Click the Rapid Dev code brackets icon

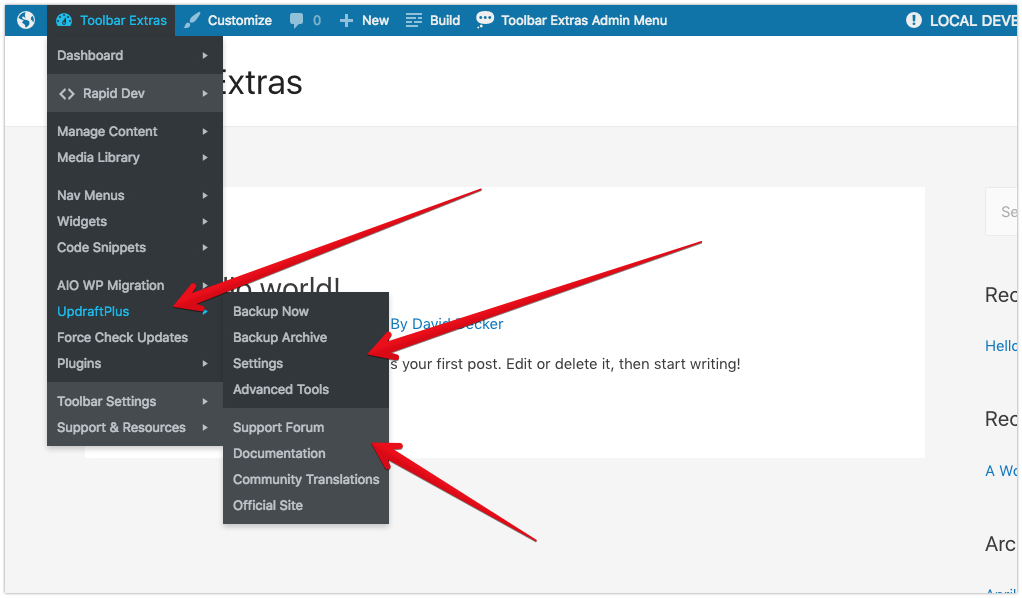pyautogui.click(x=66, y=94)
